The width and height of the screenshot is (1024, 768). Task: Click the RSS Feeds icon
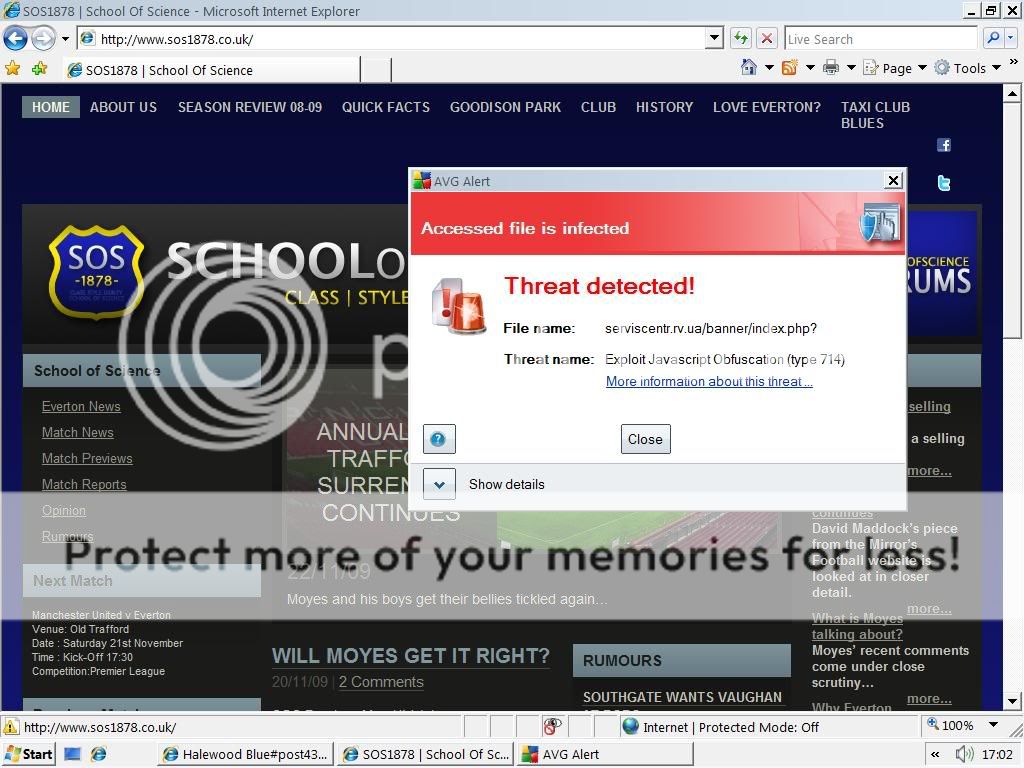(790, 67)
